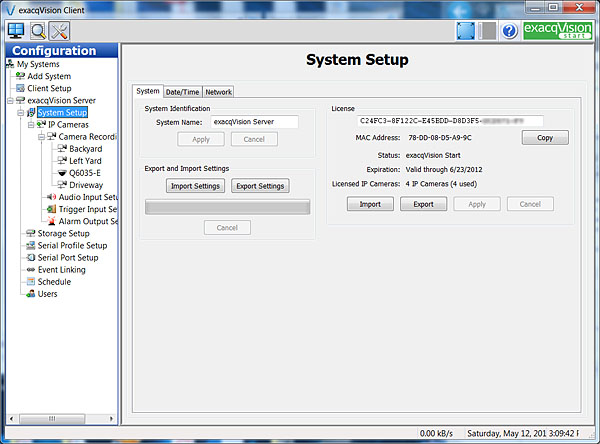The image size is (600, 444).
Task: Click the Backyard camera icon
Action: [x=62, y=149]
